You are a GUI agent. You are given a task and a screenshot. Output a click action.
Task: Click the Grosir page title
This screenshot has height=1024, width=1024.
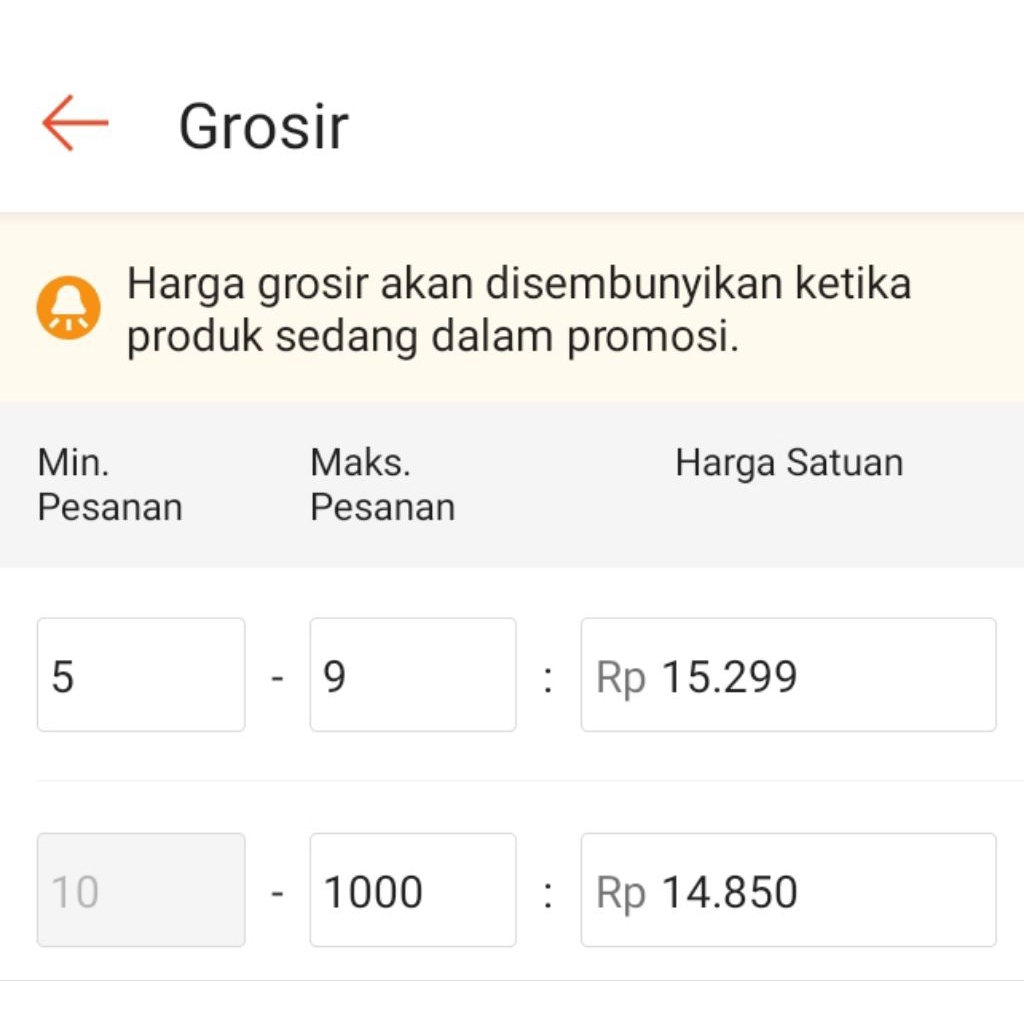click(x=263, y=127)
